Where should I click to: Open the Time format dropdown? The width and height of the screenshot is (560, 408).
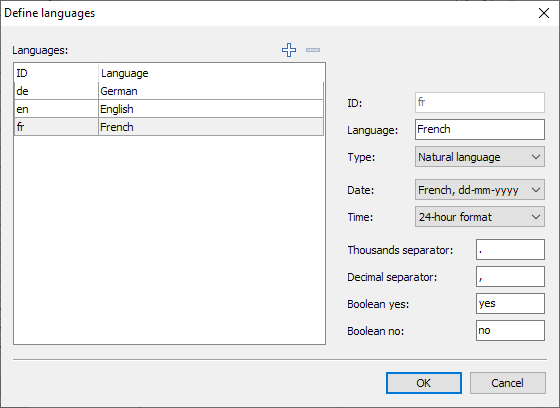pyautogui.click(x=480, y=217)
